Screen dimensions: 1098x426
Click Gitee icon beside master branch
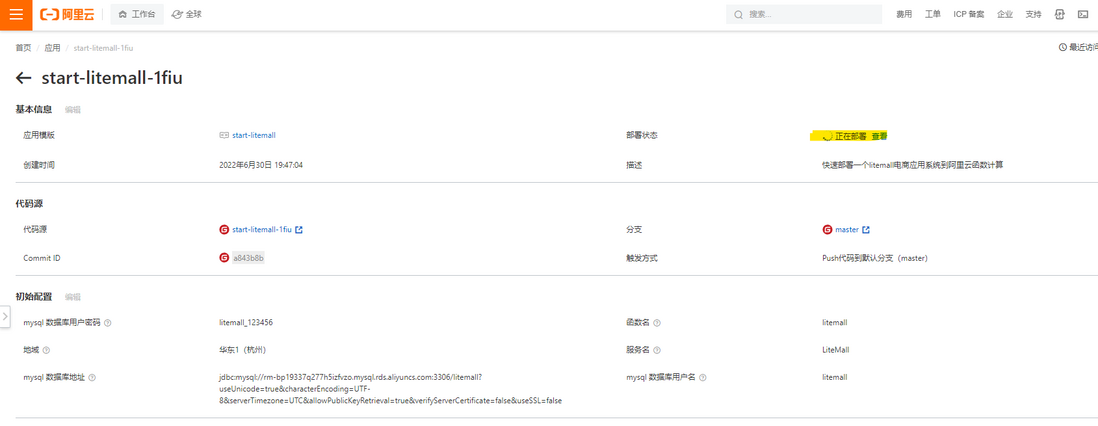(x=828, y=229)
